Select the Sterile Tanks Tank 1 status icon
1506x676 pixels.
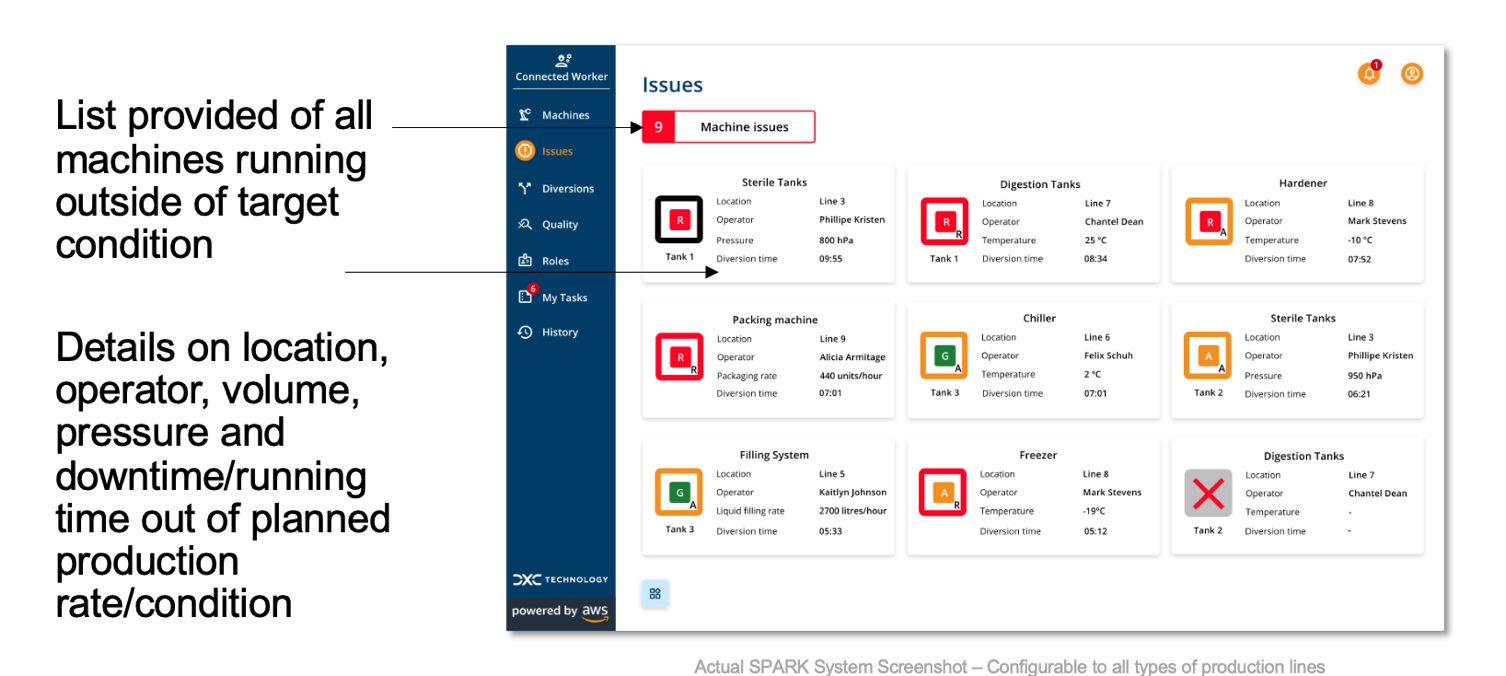(x=679, y=219)
